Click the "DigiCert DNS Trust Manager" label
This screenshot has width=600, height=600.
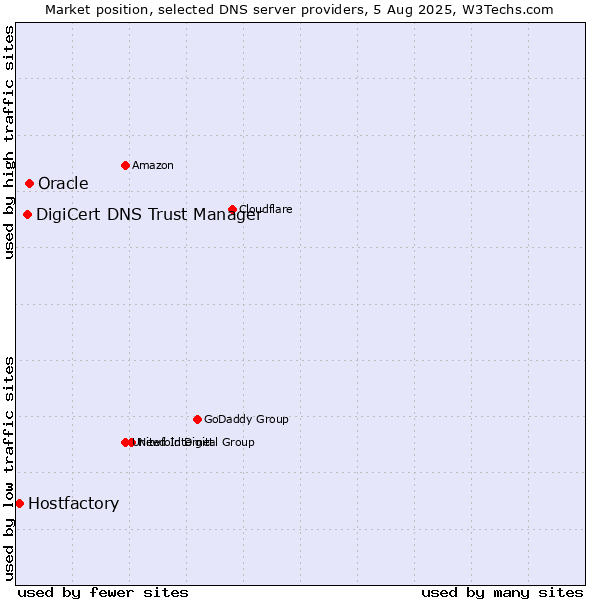point(149,214)
